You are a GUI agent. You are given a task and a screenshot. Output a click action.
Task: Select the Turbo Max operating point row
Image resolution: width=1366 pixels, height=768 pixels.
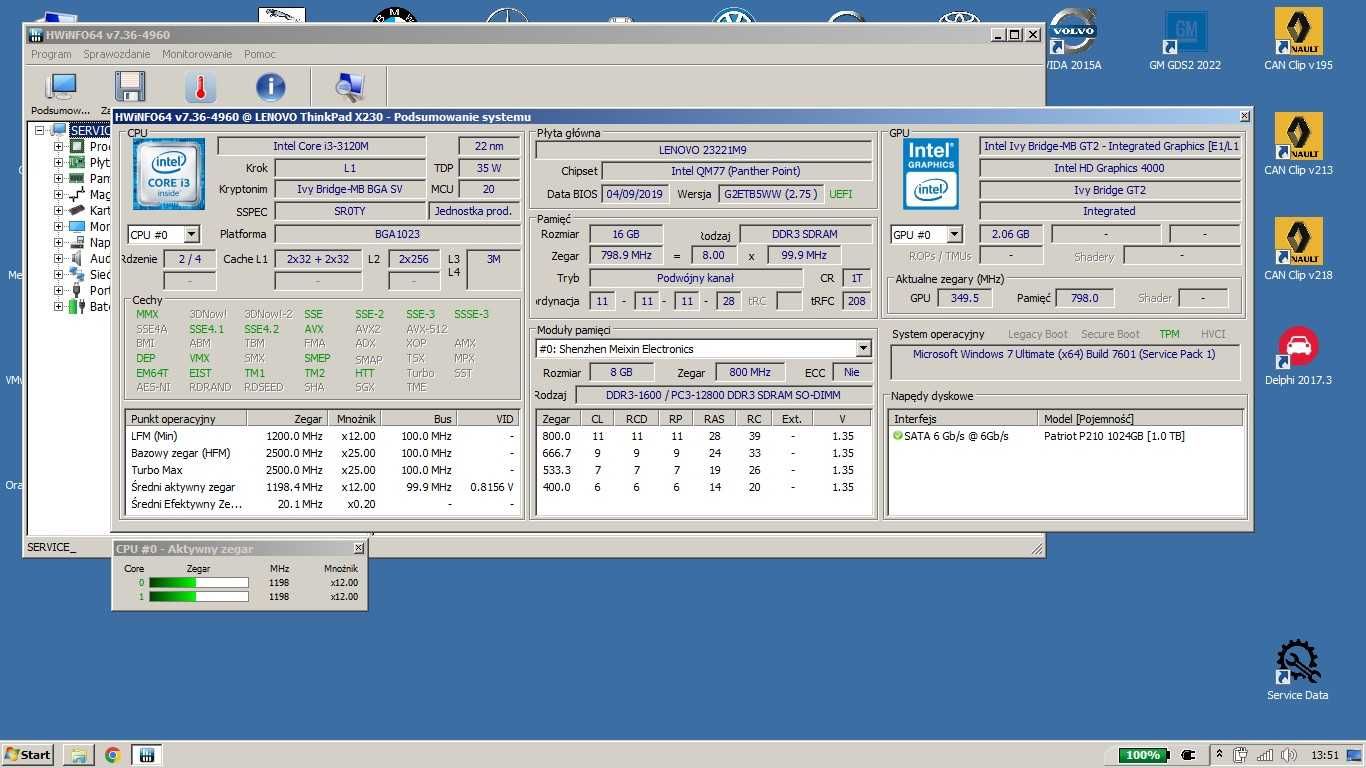point(322,470)
